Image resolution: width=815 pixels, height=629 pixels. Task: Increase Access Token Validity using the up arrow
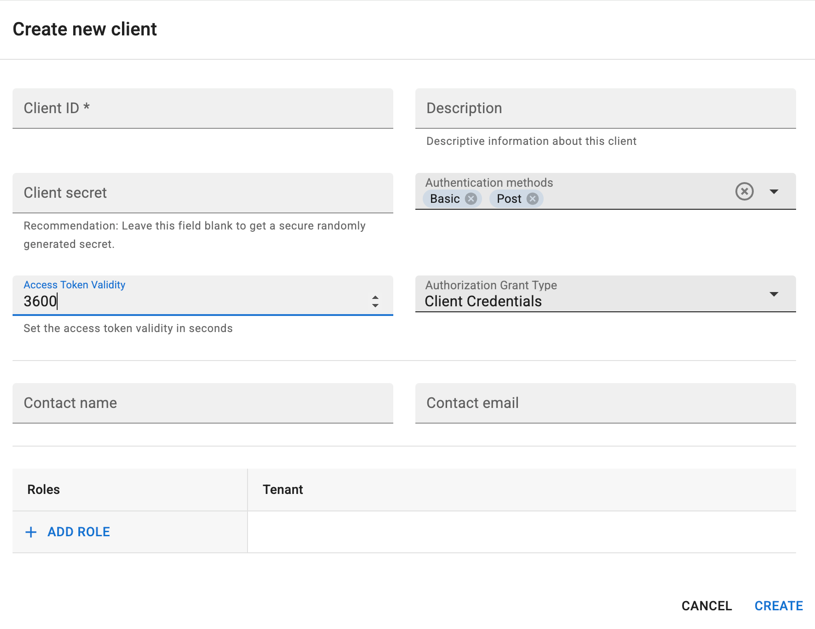coord(375,297)
